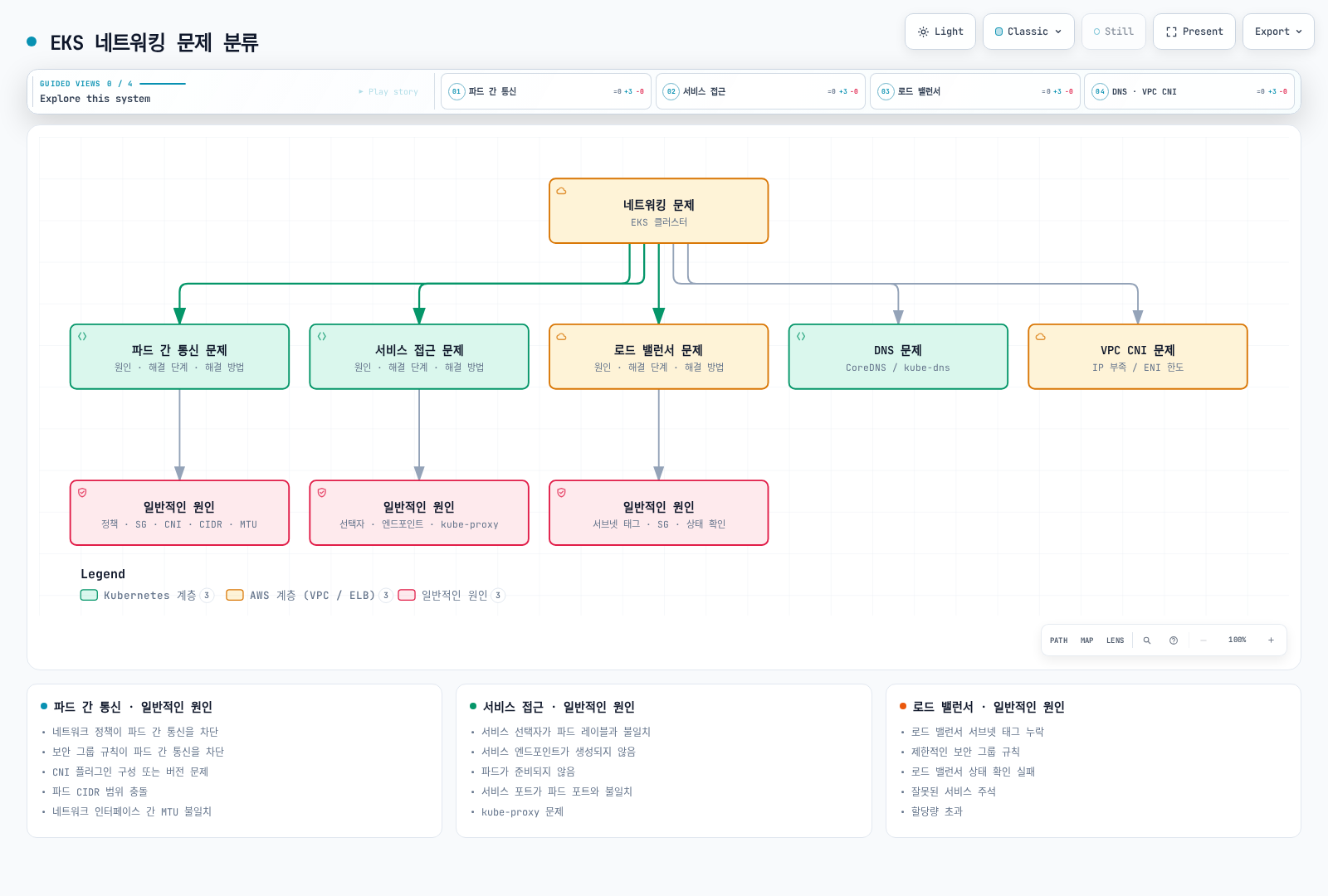Viewport: 1328px width, 896px height.
Task: Click the Classic chevron arrow
Action: point(1058,32)
